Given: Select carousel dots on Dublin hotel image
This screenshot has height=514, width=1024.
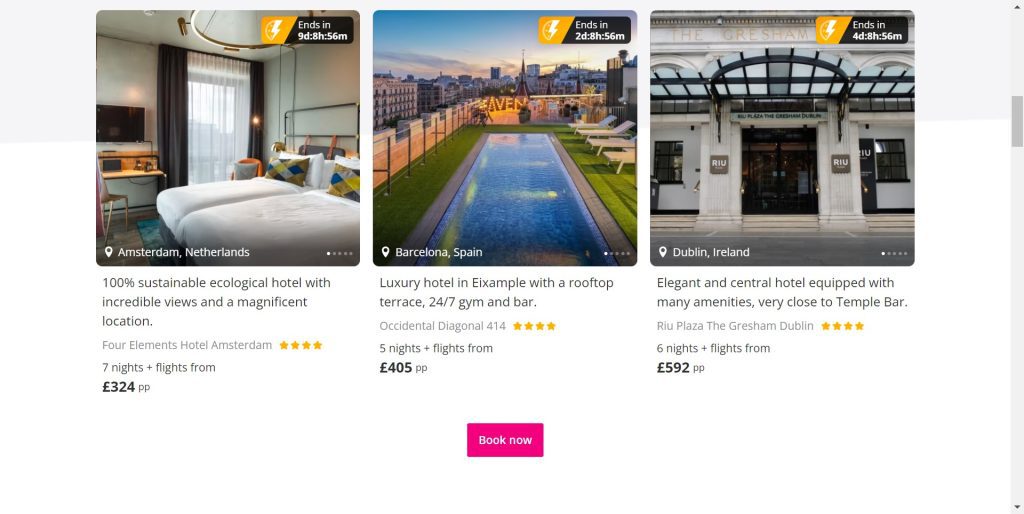Looking at the screenshot, I should [895, 253].
